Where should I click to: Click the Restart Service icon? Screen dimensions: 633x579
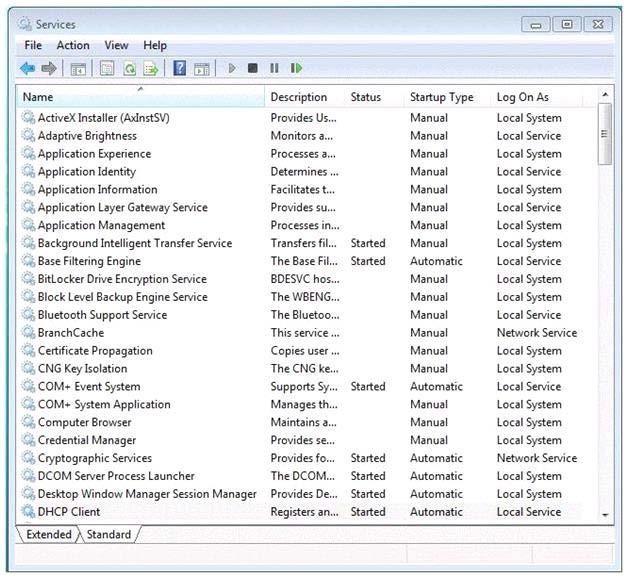point(296,68)
